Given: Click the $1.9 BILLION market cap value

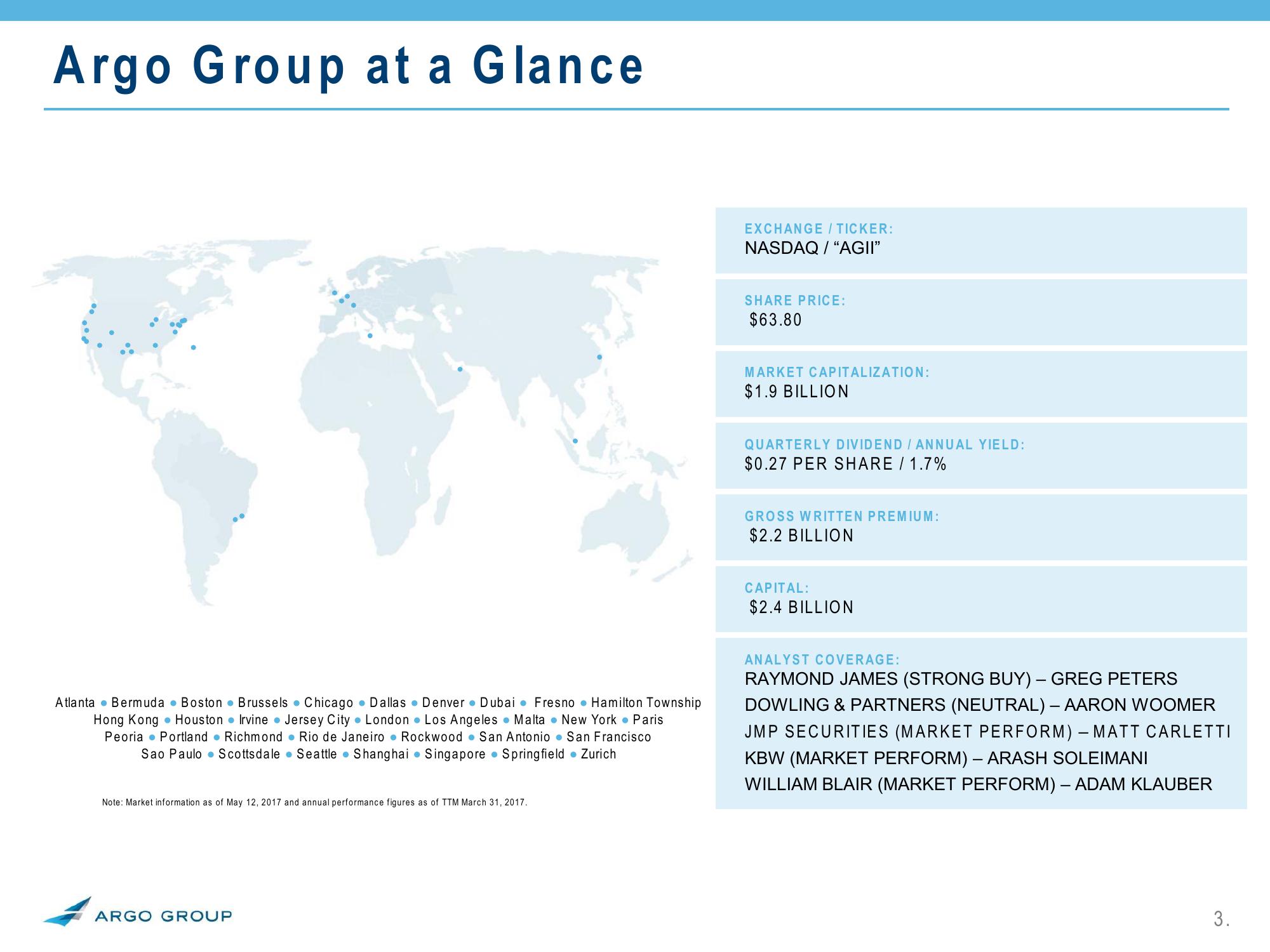Looking at the screenshot, I should pyautogui.click(x=796, y=392).
